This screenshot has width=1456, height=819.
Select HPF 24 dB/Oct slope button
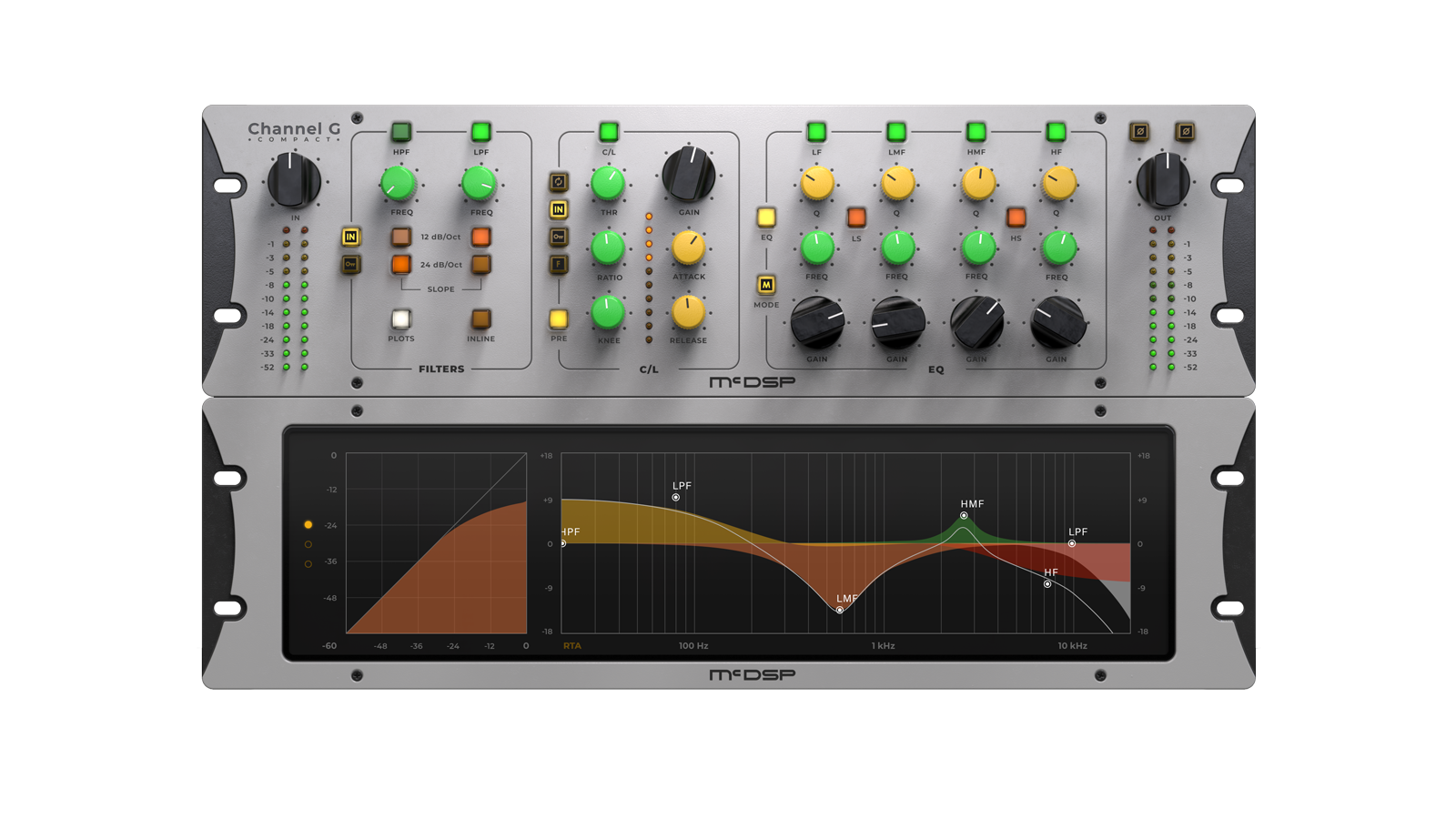401,264
